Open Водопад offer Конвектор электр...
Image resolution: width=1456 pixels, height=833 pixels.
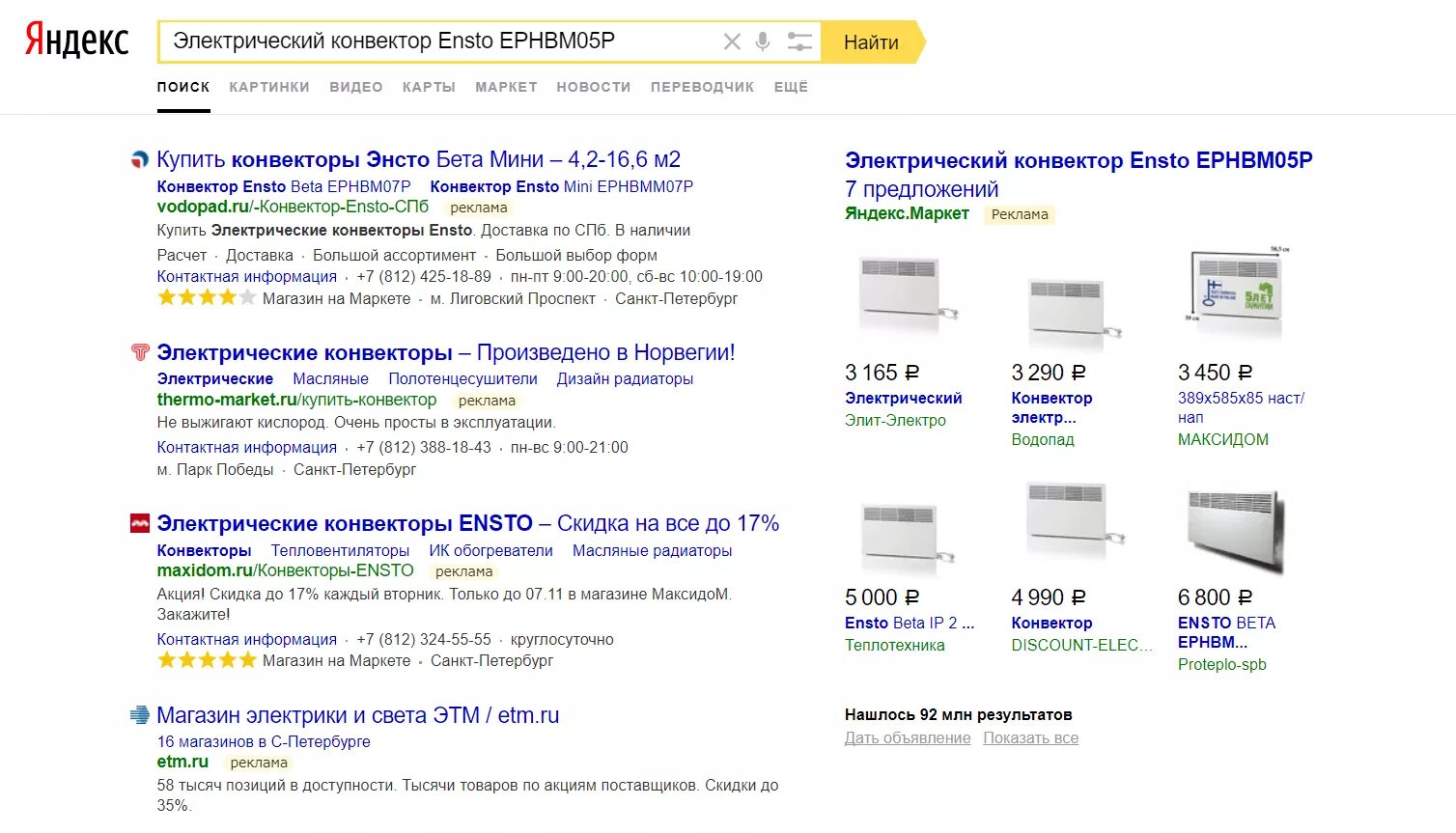1051,407
